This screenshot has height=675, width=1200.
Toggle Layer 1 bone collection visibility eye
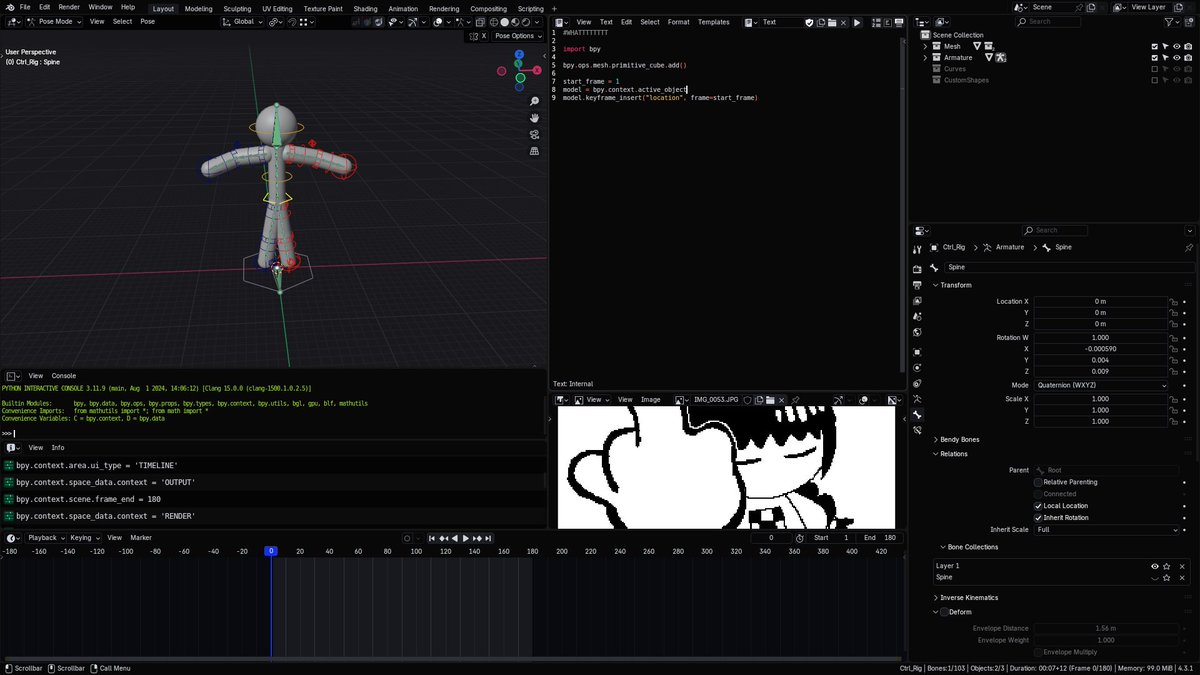1155,566
